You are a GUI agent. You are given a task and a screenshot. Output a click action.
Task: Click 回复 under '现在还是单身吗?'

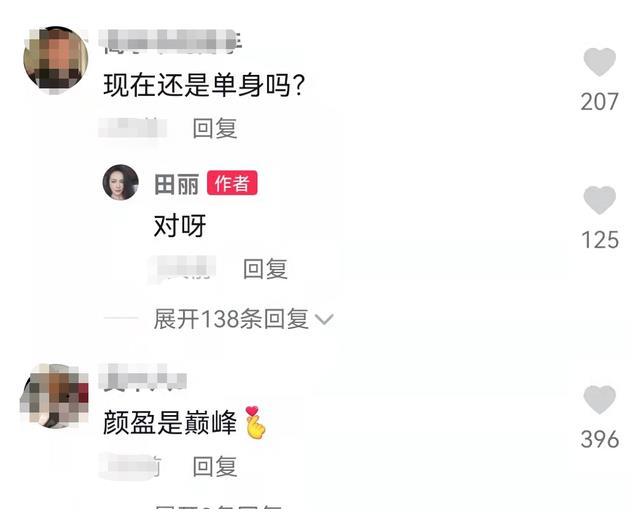click(215, 128)
